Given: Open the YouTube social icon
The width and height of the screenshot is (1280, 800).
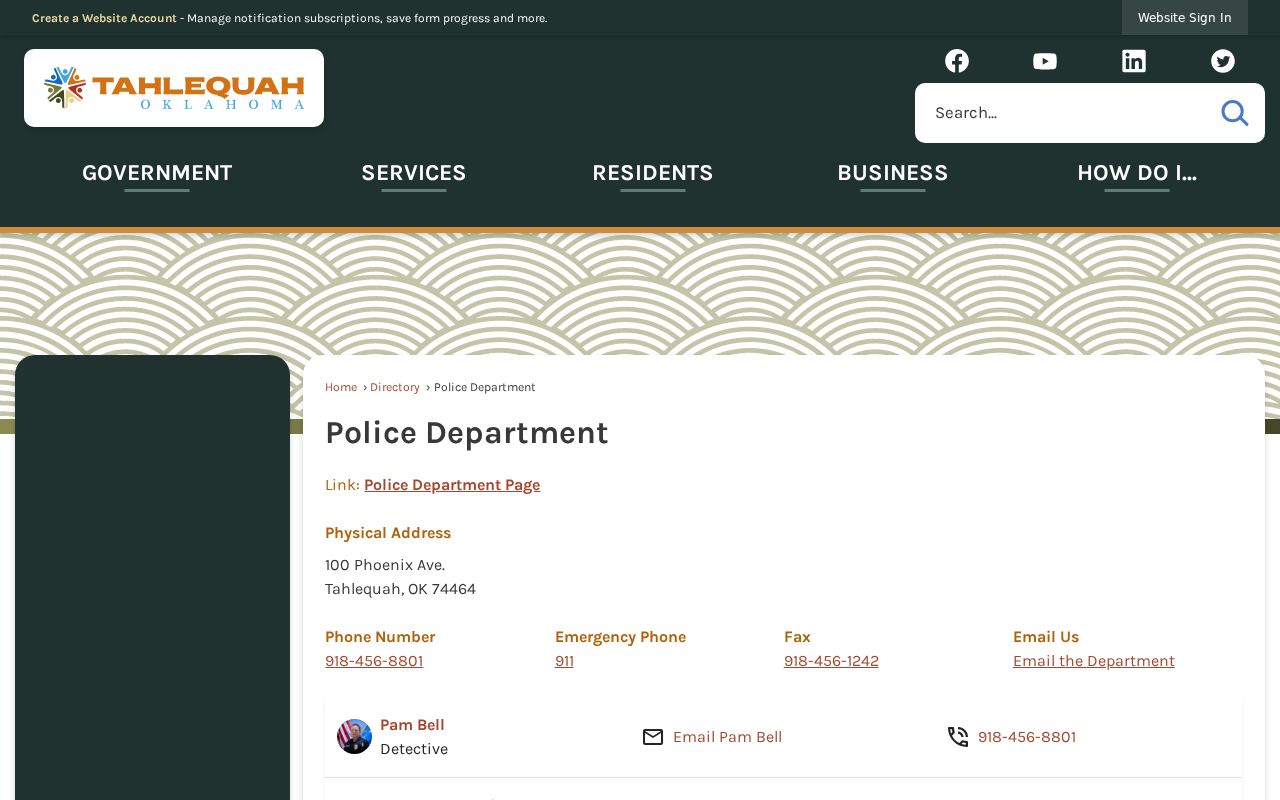Looking at the screenshot, I should coord(1045,61).
